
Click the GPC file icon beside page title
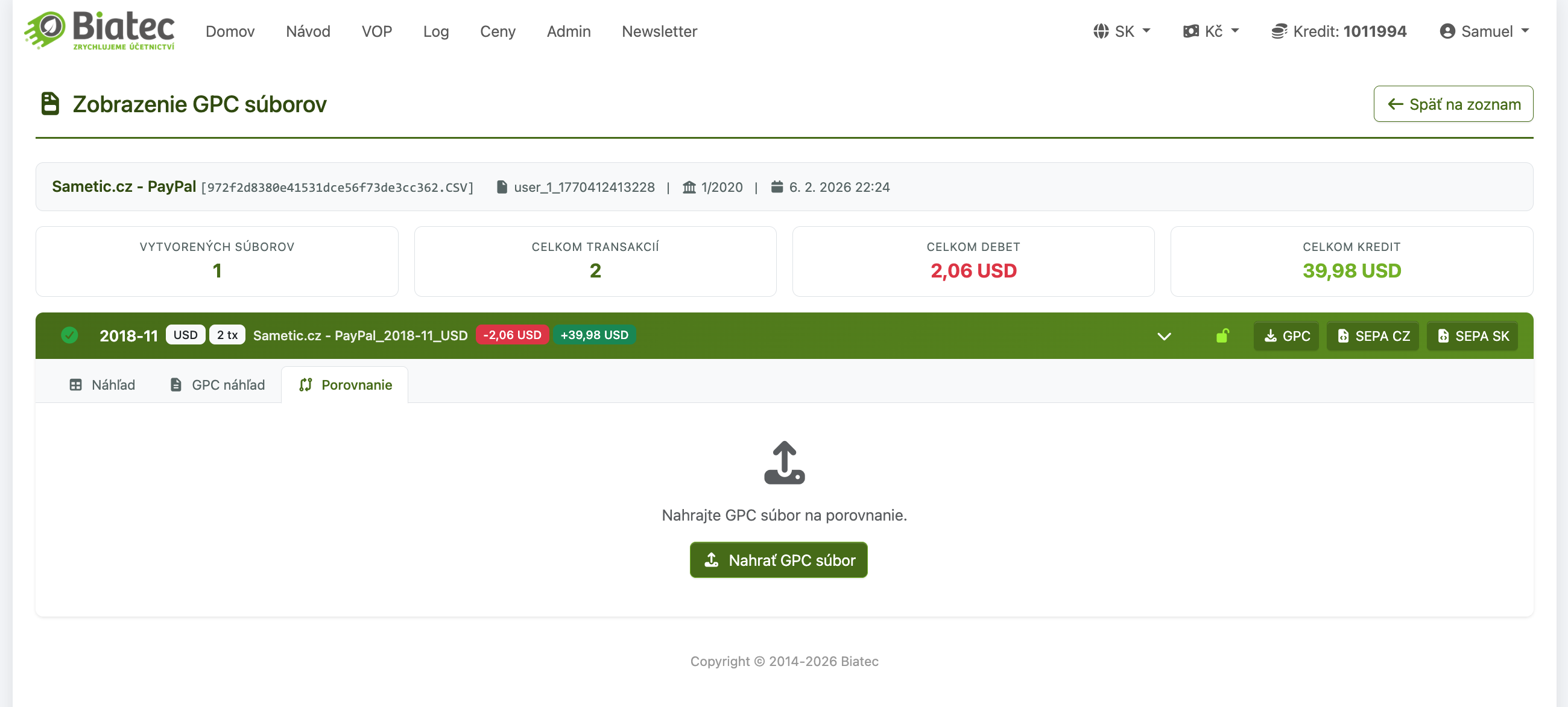pos(50,104)
